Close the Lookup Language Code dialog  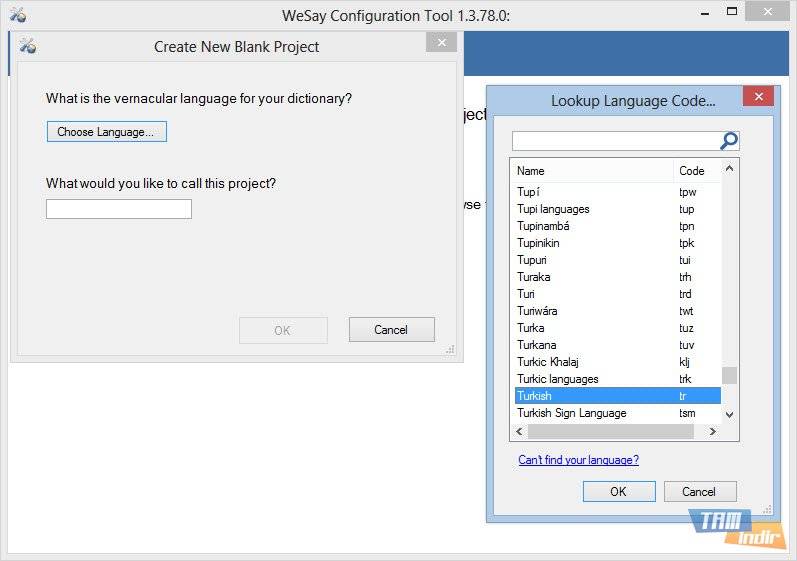click(x=758, y=97)
